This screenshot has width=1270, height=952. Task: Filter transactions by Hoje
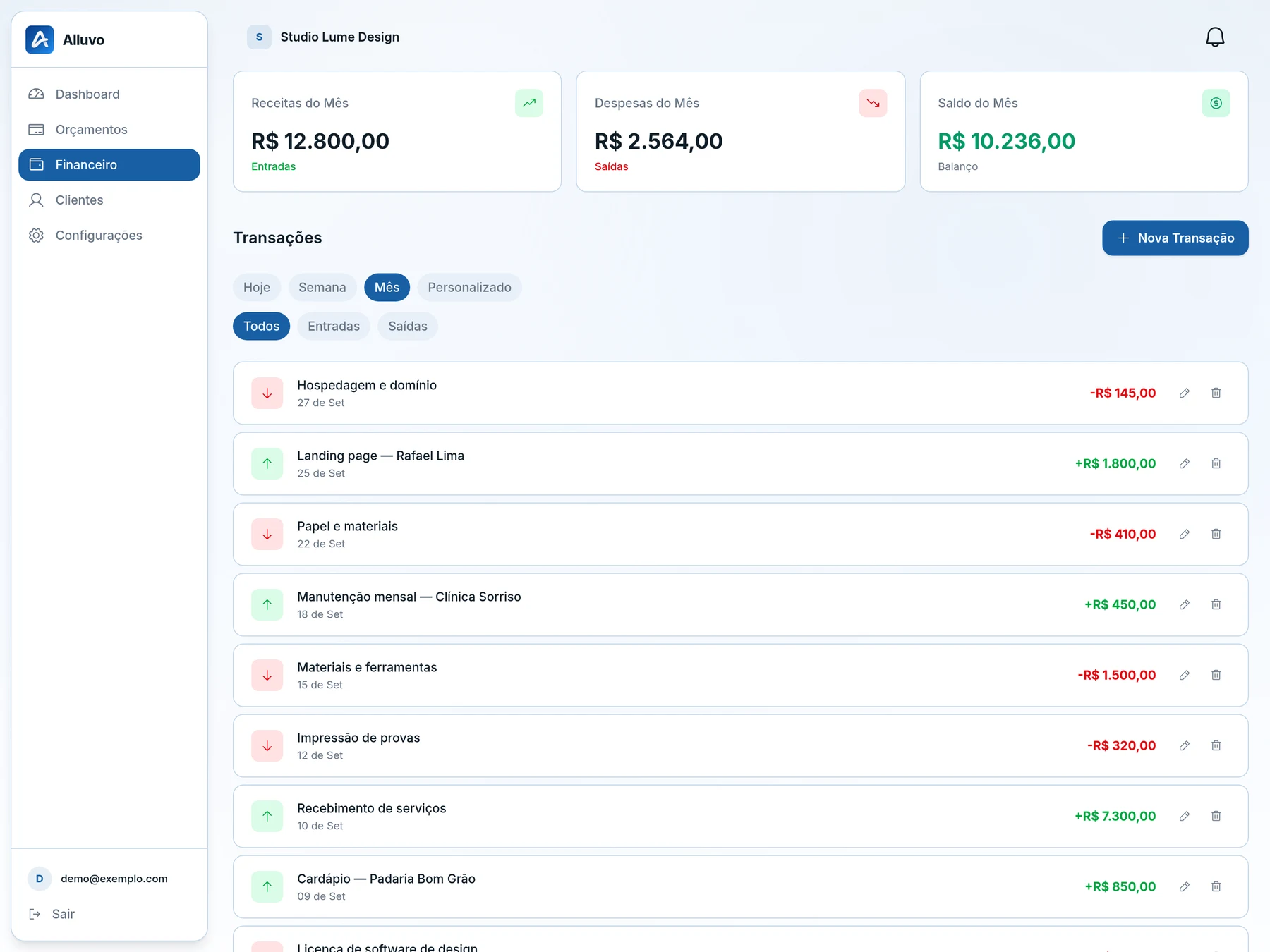tap(257, 288)
